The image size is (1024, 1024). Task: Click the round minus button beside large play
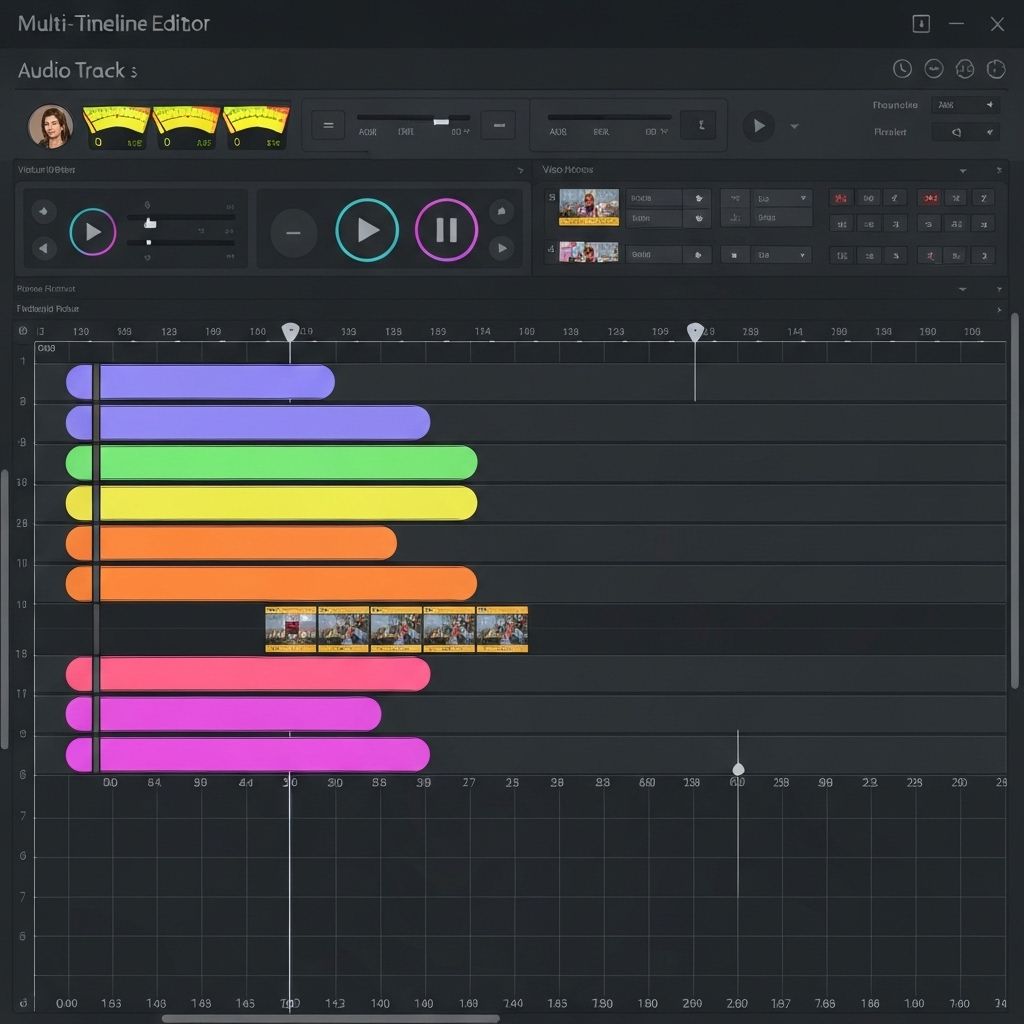pyautogui.click(x=293, y=232)
